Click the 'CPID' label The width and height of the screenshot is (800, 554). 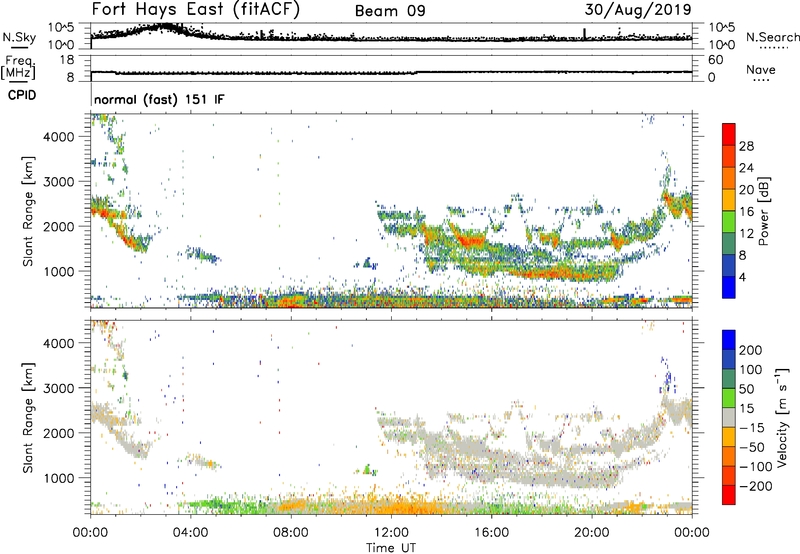[22, 95]
